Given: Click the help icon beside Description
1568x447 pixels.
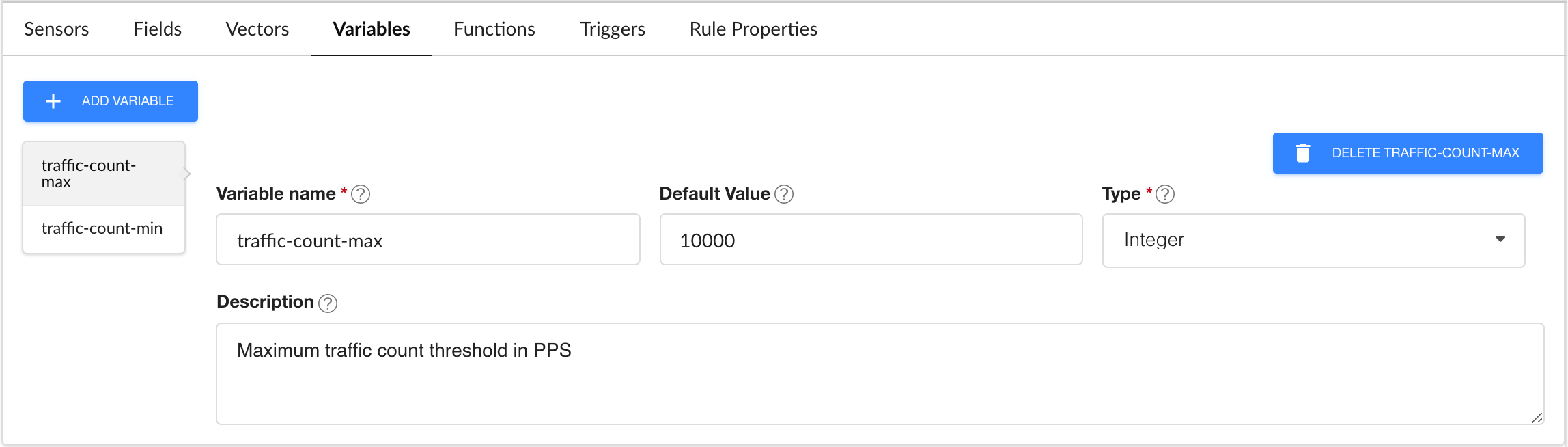Looking at the screenshot, I should click(x=328, y=303).
